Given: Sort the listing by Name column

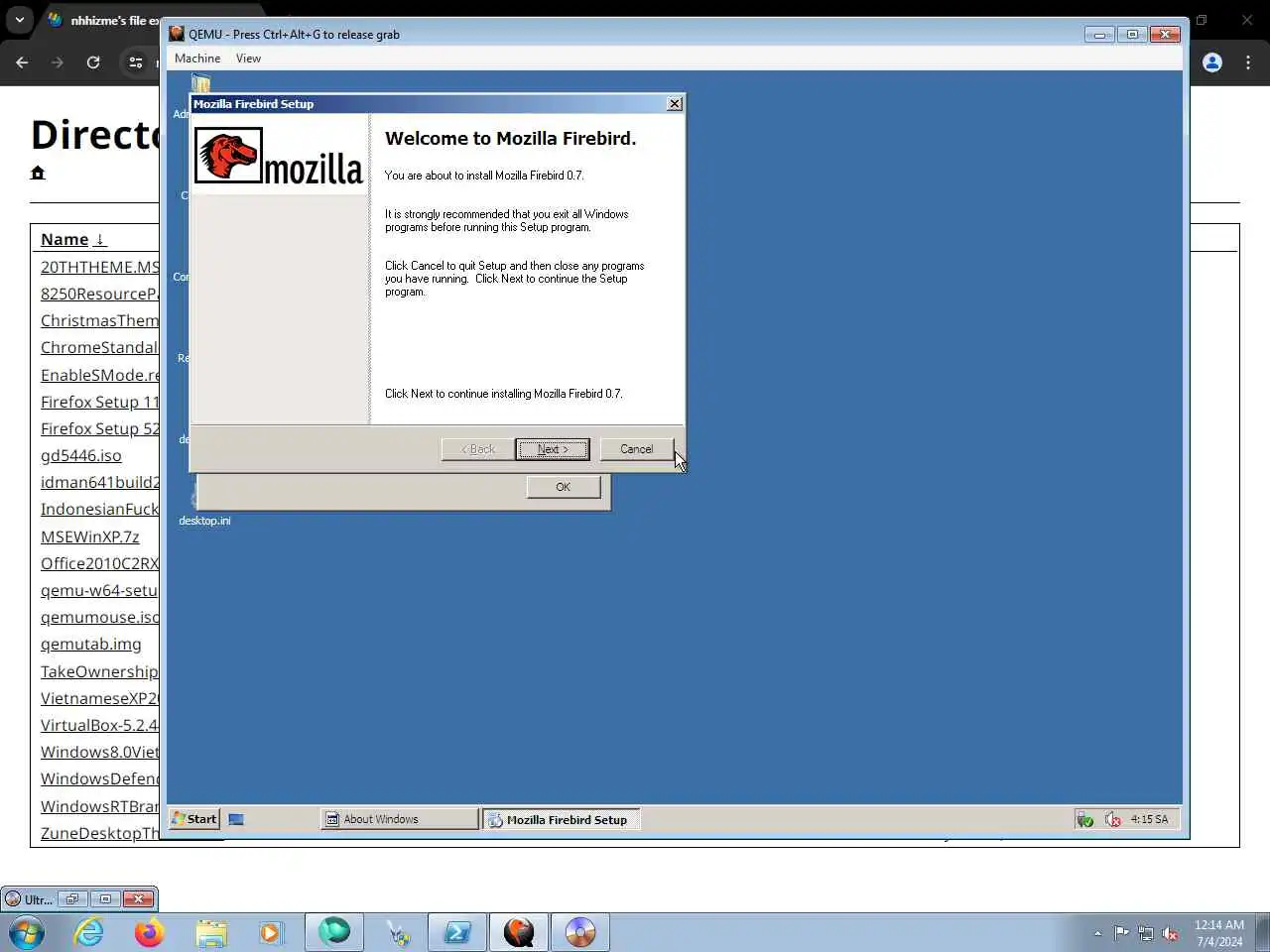Looking at the screenshot, I should 72,239.
